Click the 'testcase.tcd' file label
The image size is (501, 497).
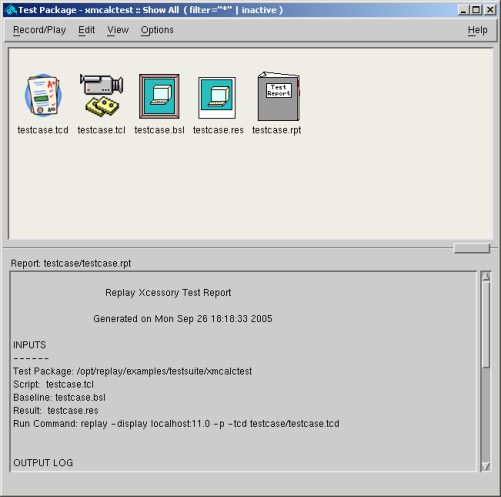coord(43,130)
